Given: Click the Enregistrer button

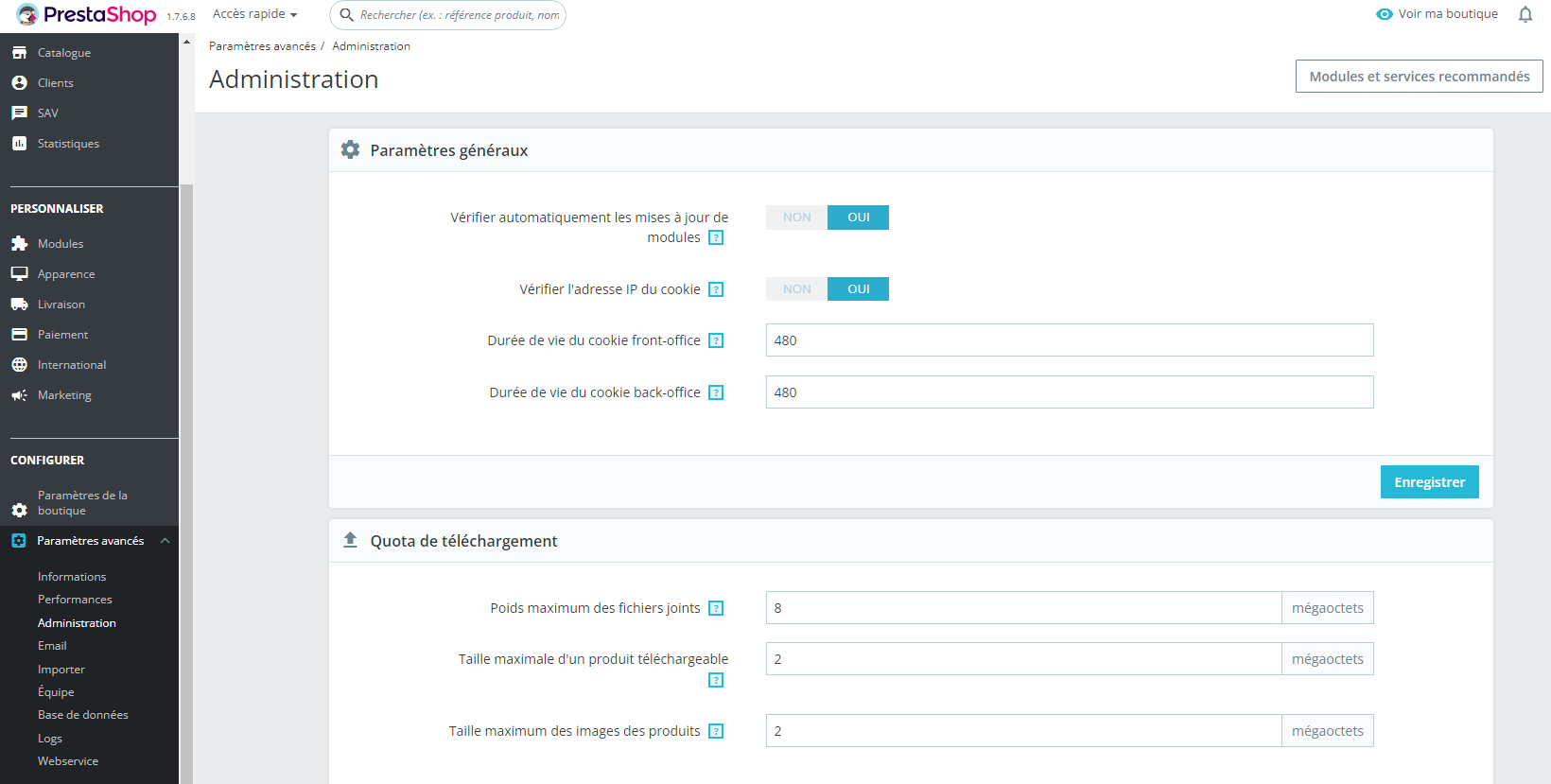Looking at the screenshot, I should 1429,482.
